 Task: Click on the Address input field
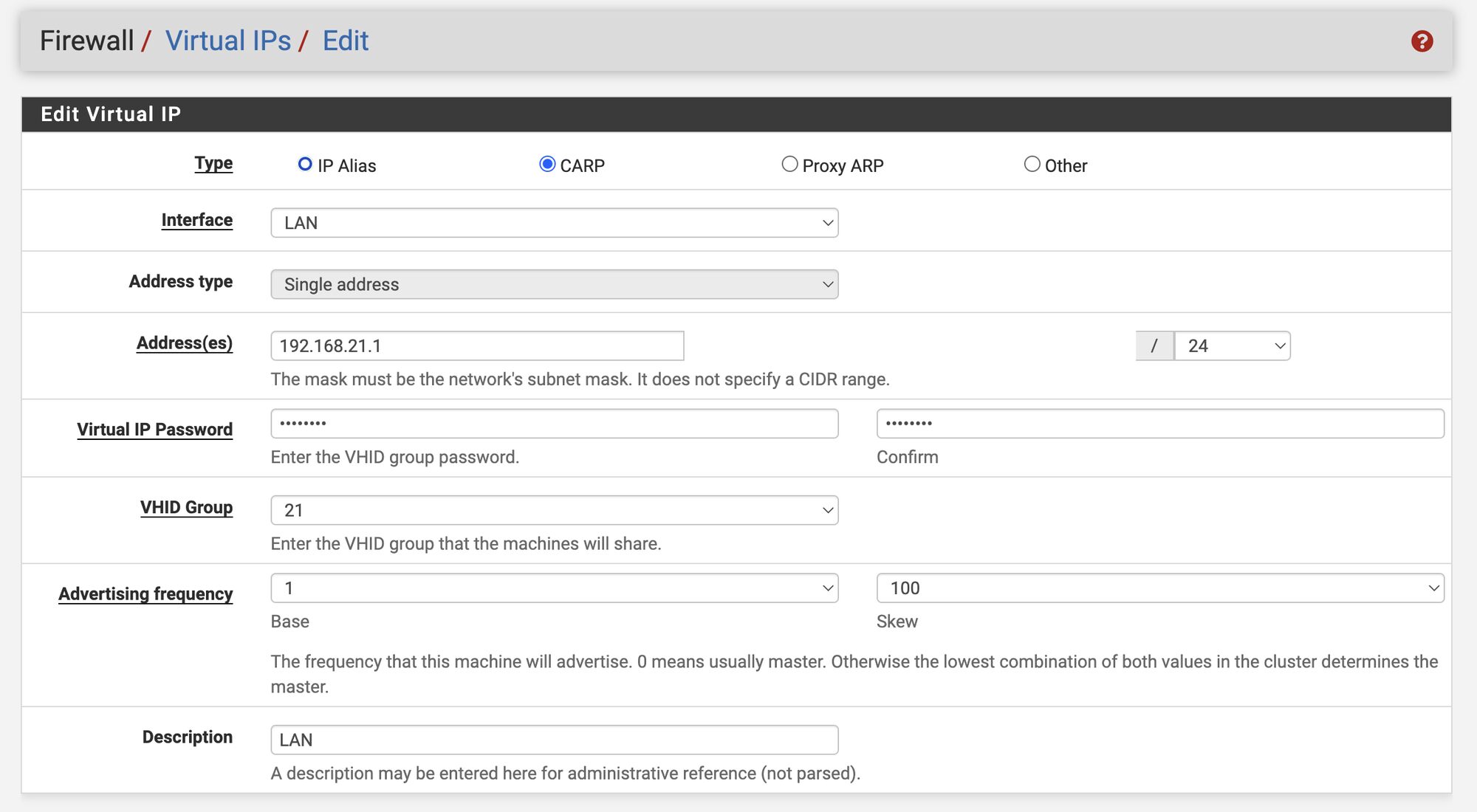tap(477, 345)
